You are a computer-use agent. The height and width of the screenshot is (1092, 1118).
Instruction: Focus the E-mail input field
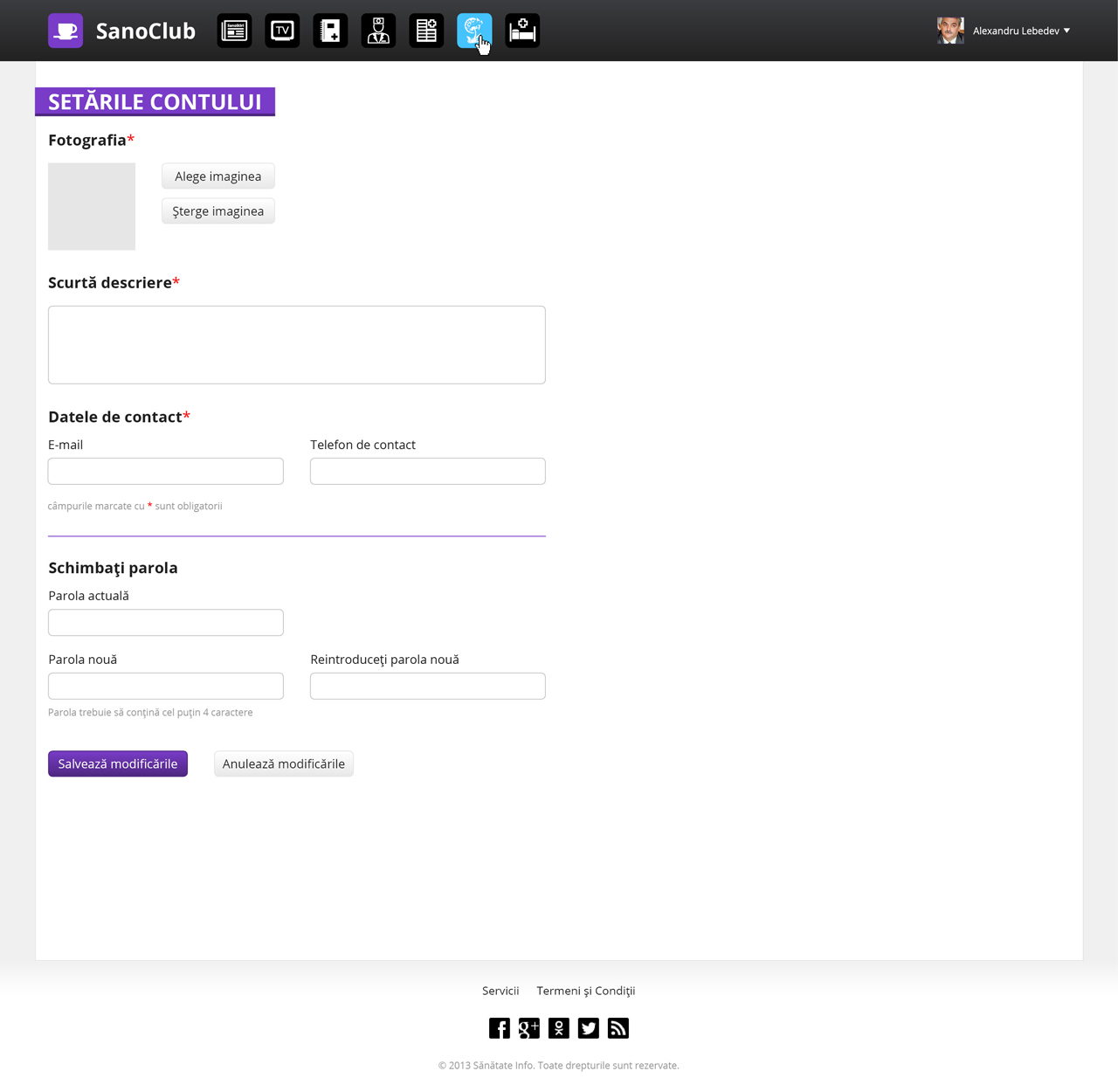(x=166, y=471)
